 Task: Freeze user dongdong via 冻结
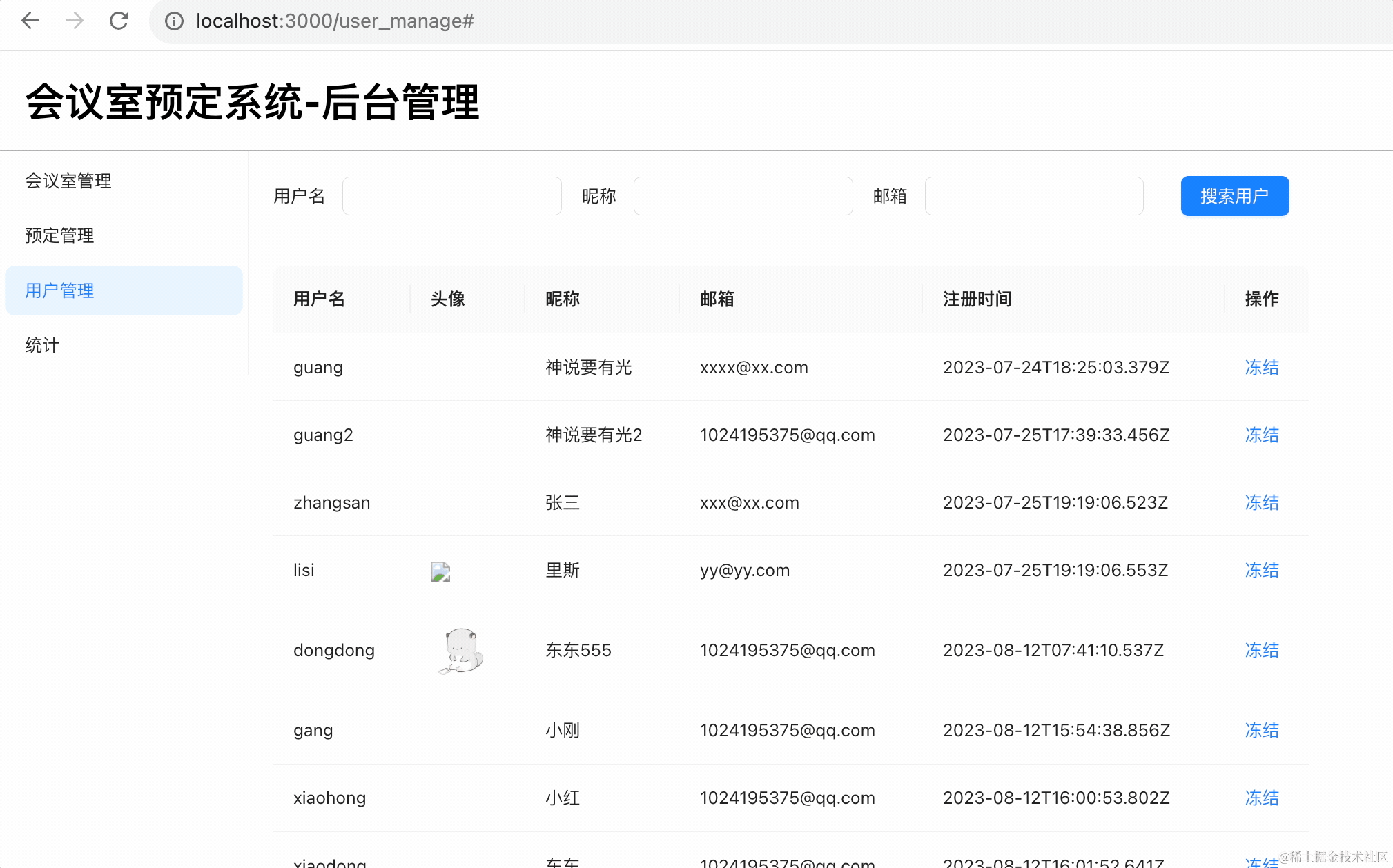(1261, 650)
